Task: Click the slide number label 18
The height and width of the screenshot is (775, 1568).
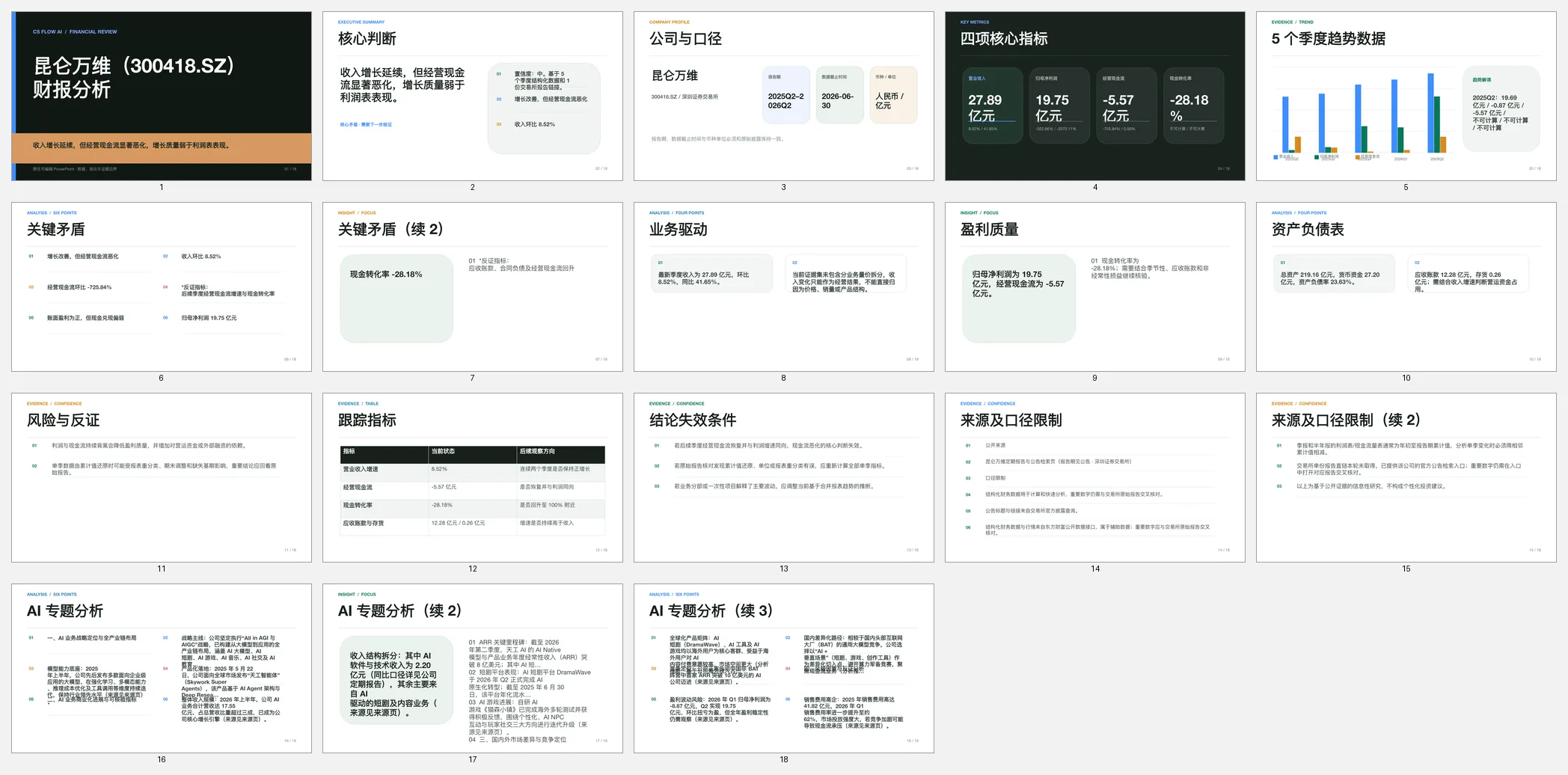Action: (784, 759)
